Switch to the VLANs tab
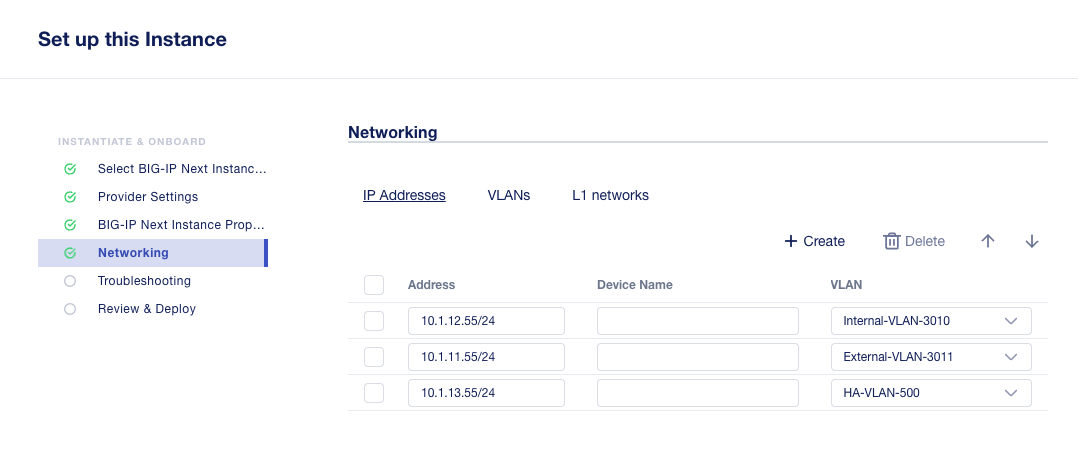The width and height of the screenshot is (1078, 465). (509, 195)
